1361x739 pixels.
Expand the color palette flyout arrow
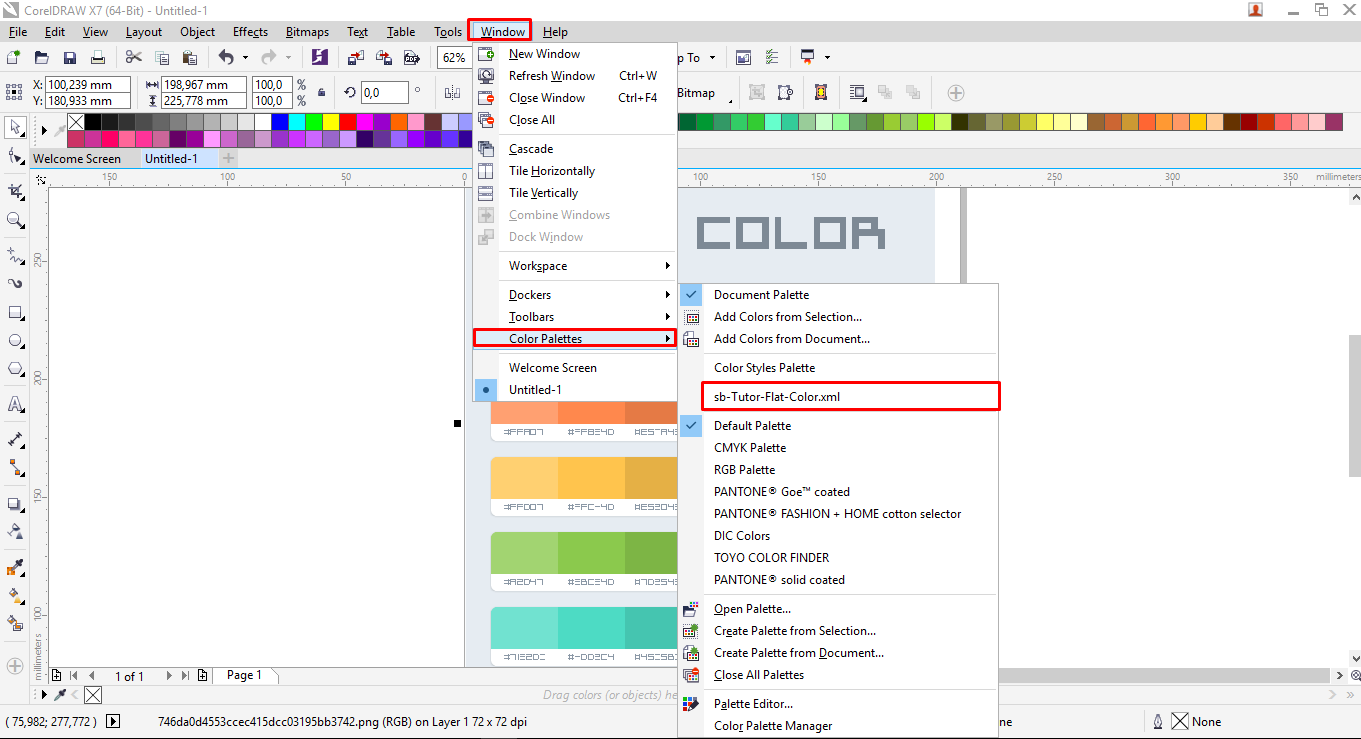[44, 130]
